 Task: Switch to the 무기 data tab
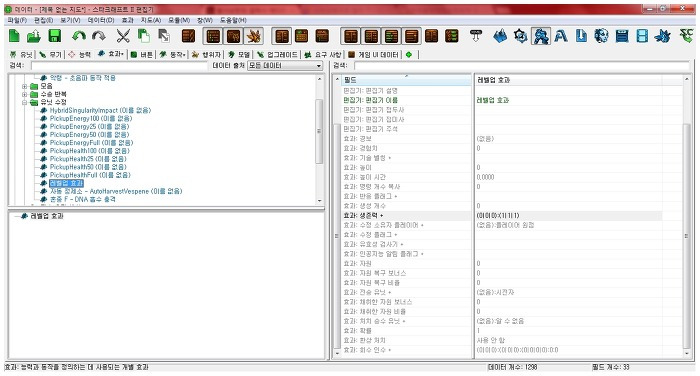tap(50, 54)
